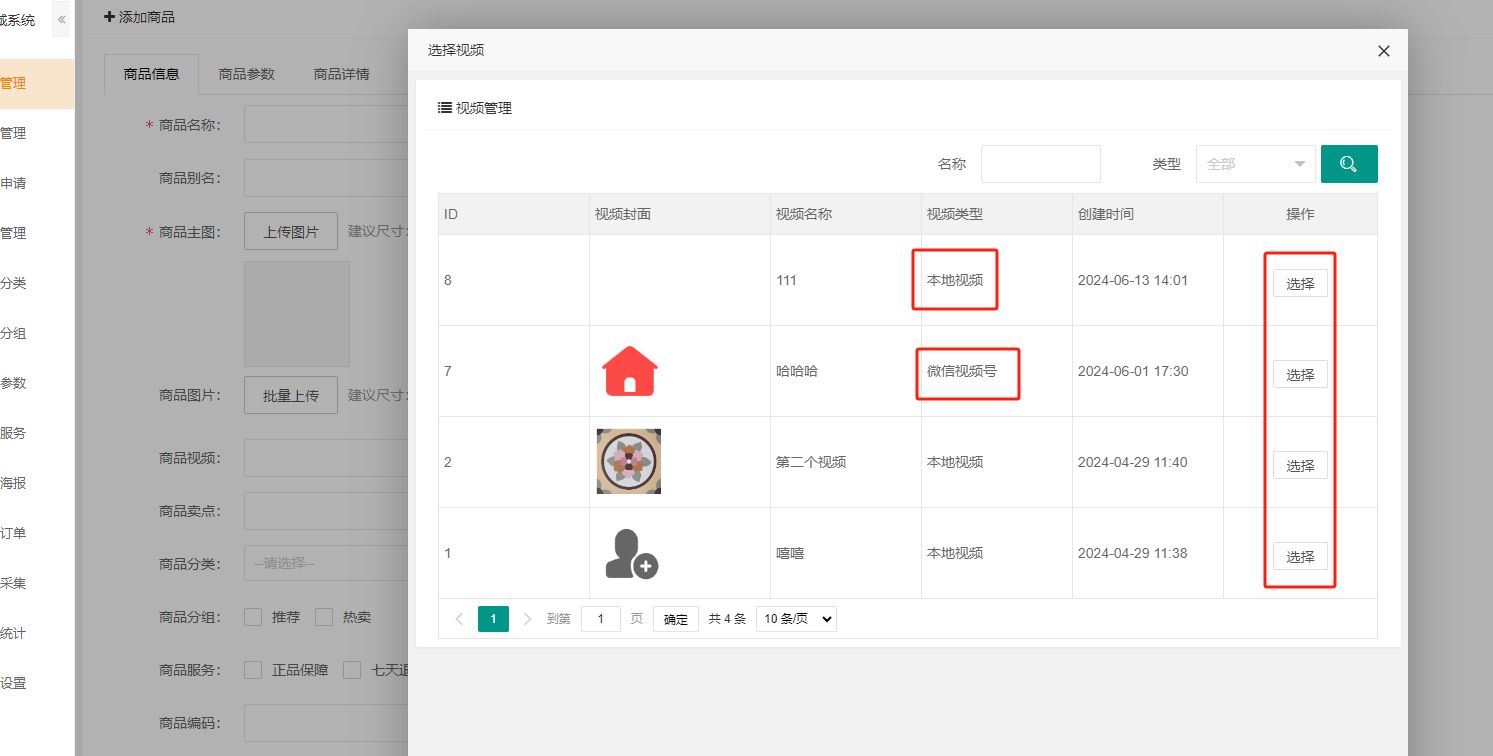The height and width of the screenshot is (756, 1493).
Task: Go to previous page arrow in pagination
Action: click(458, 619)
